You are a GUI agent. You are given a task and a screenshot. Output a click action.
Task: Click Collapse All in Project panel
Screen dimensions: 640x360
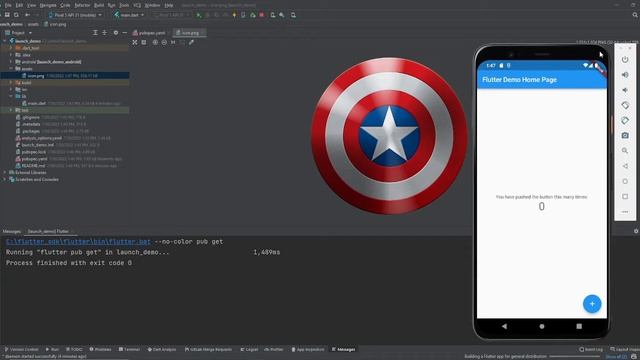pos(104,33)
